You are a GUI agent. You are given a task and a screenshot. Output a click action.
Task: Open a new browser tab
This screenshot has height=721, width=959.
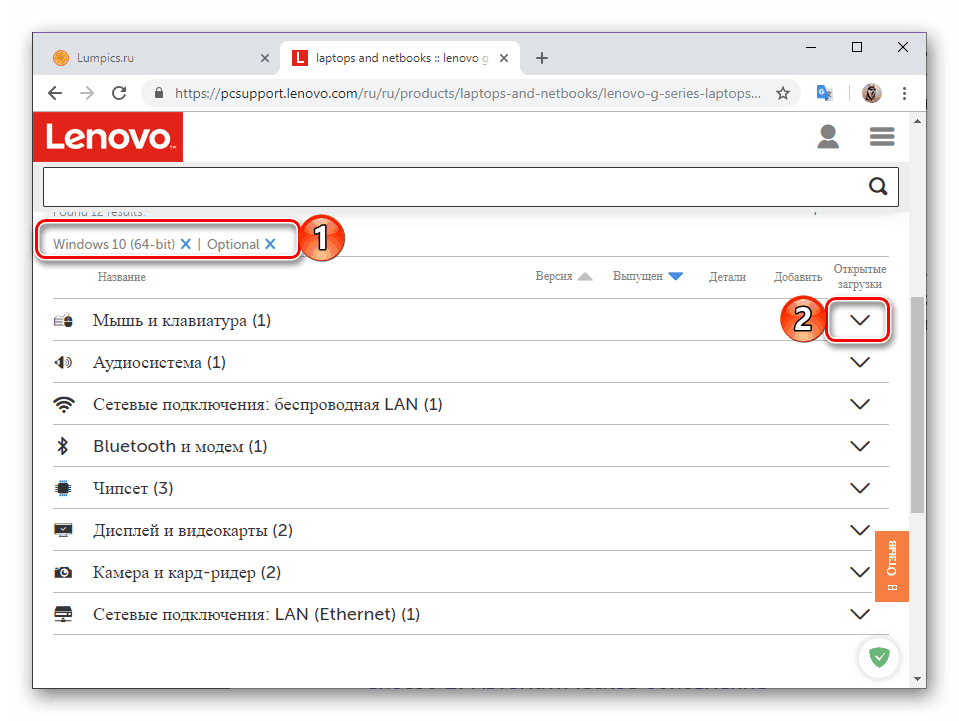point(542,58)
